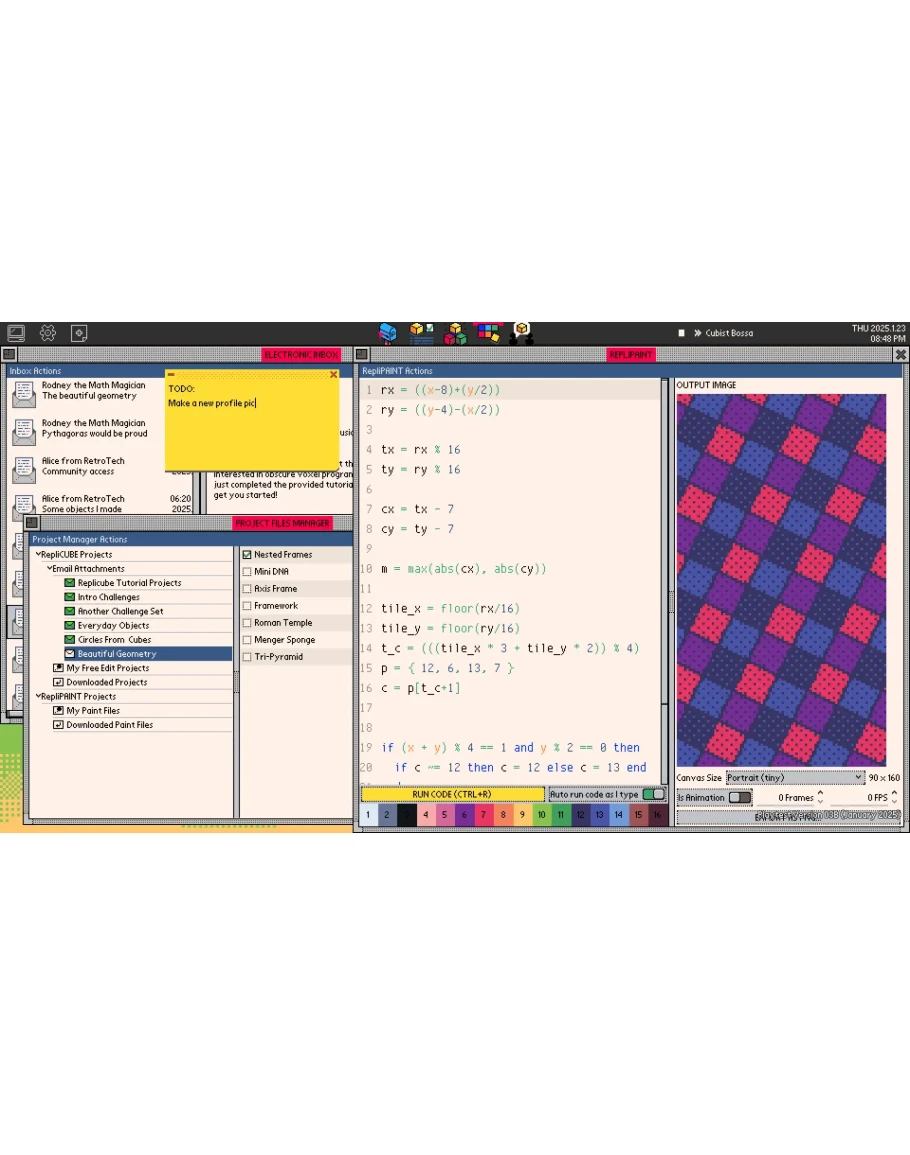Uncheck the Nested Frames checkbox
This screenshot has height=1155, width=910.
click(x=247, y=555)
